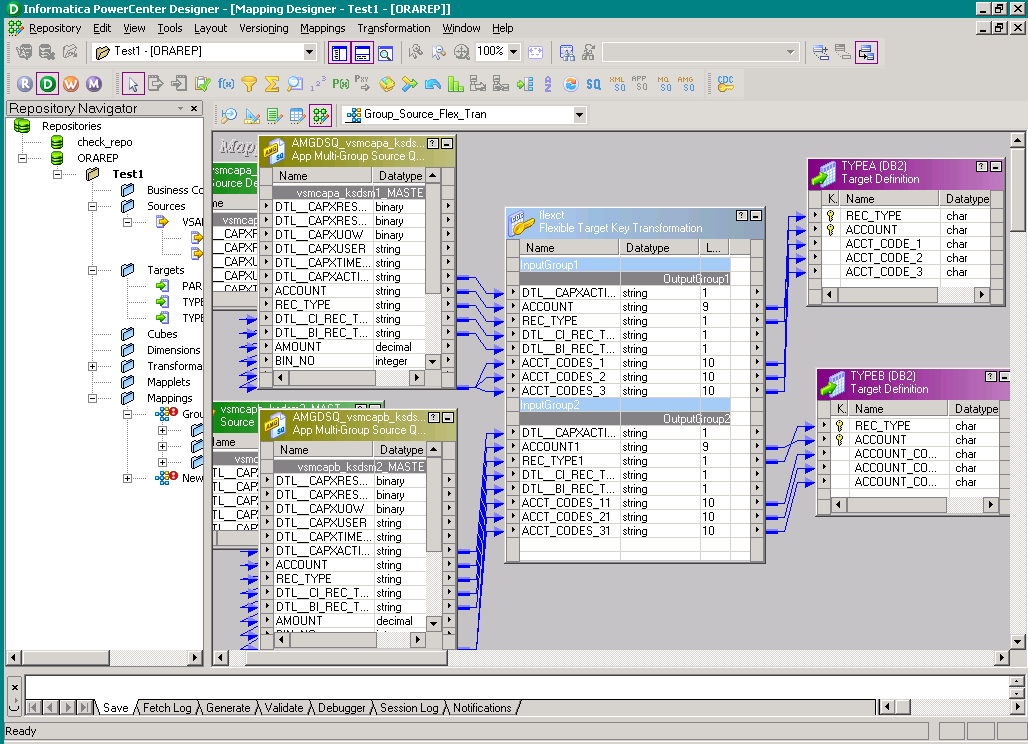Switch to Mapping Designer tool (D icon)

point(47,83)
